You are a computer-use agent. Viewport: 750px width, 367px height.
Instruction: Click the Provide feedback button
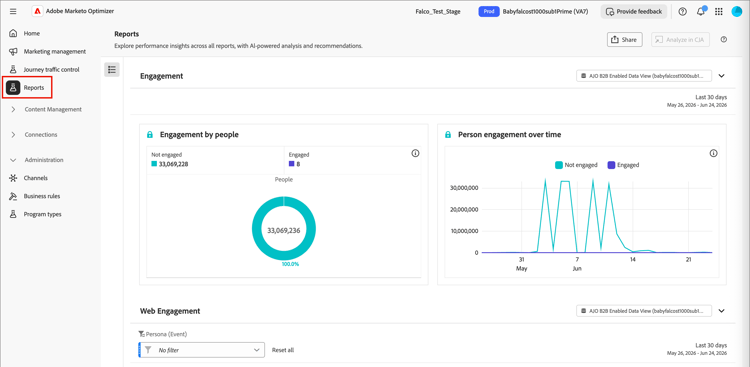(634, 11)
